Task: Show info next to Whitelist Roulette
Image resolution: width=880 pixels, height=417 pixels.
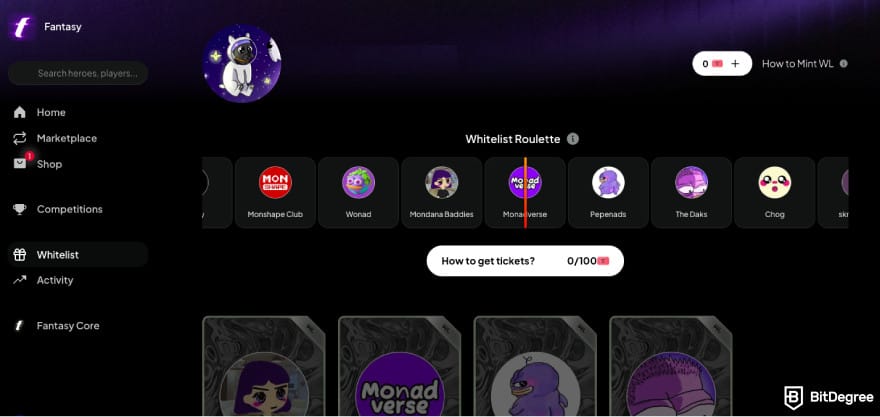Action: click(x=572, y=139)
